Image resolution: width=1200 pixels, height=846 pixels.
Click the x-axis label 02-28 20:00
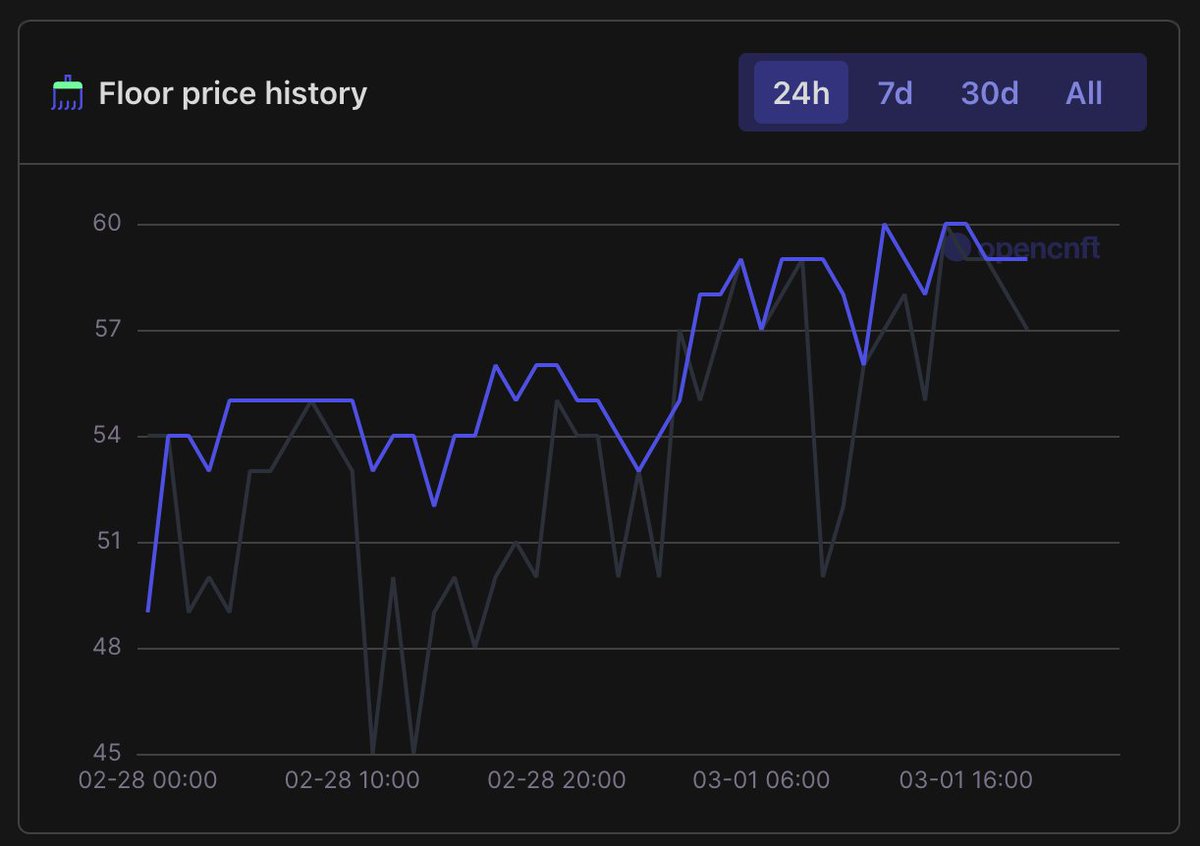click(557, 780)
